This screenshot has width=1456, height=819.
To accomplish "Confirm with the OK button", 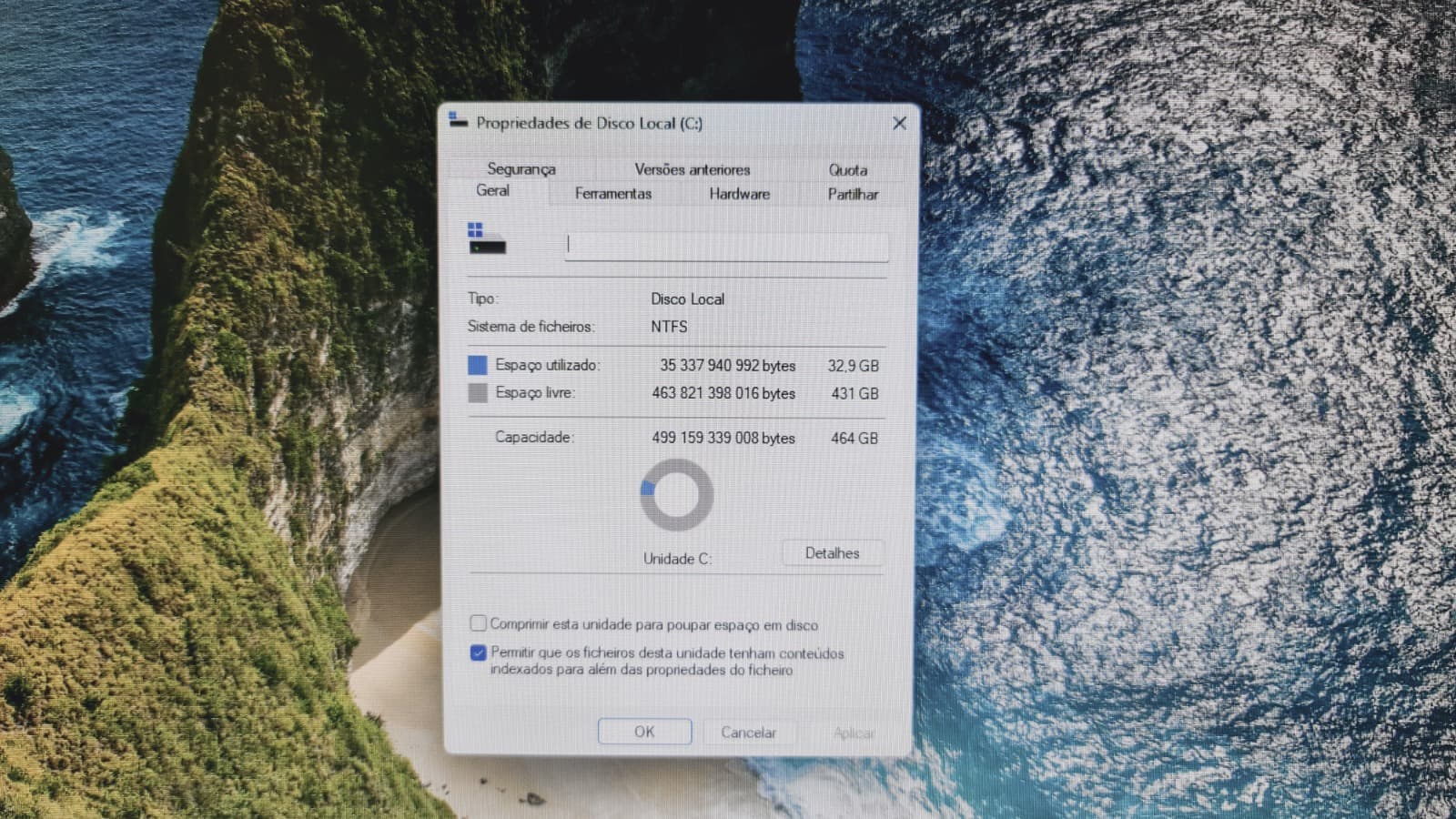I will (644, 732).
